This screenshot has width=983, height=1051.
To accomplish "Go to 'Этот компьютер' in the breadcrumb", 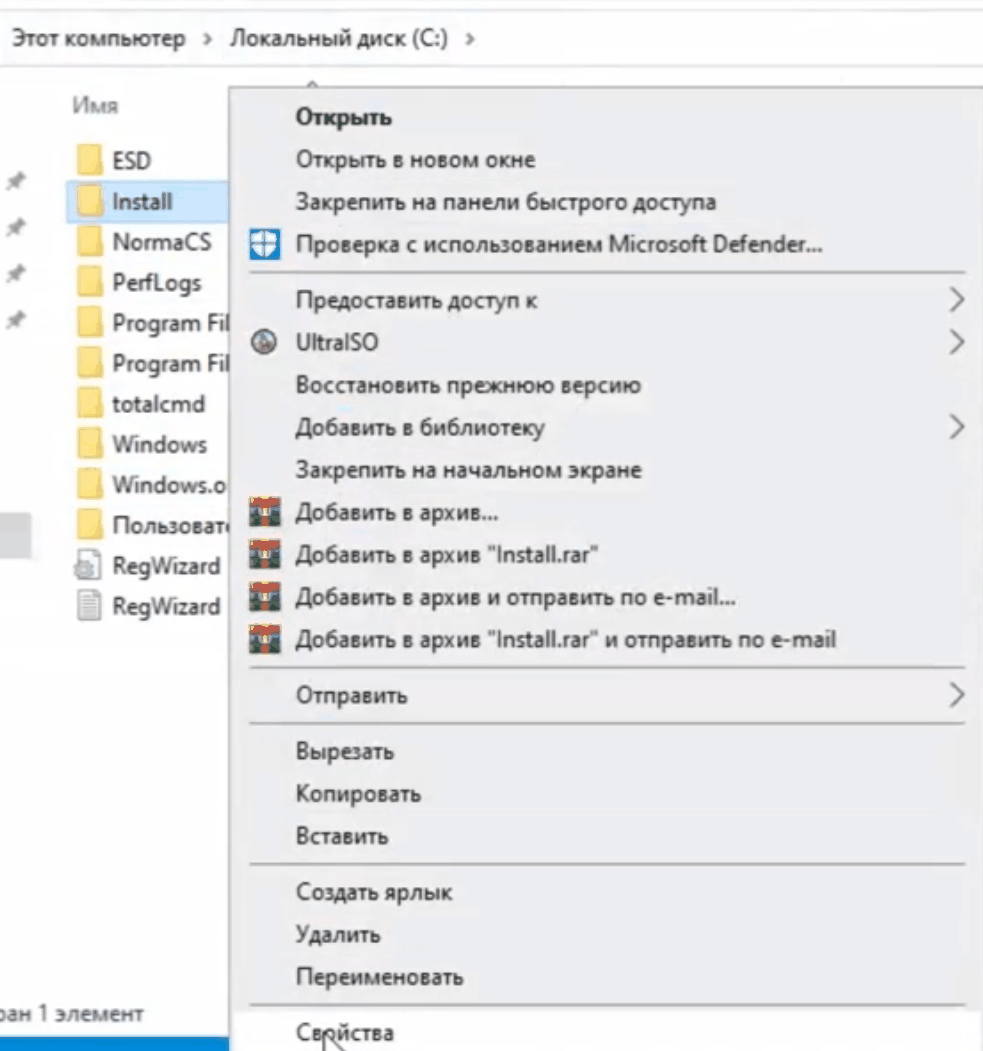I will coord(98,40).
